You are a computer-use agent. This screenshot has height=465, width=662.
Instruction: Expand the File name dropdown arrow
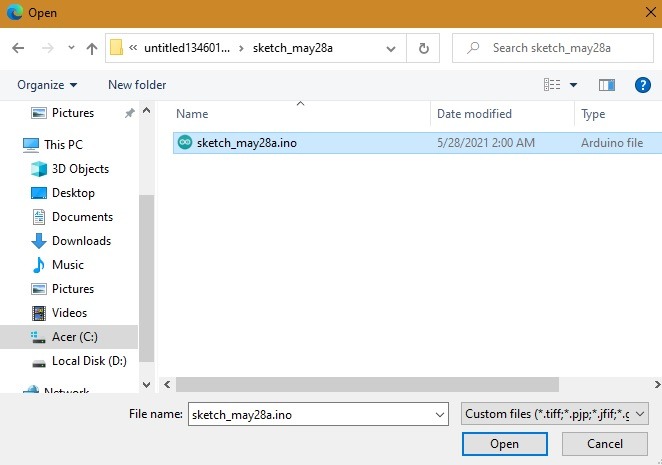(440, 415)
